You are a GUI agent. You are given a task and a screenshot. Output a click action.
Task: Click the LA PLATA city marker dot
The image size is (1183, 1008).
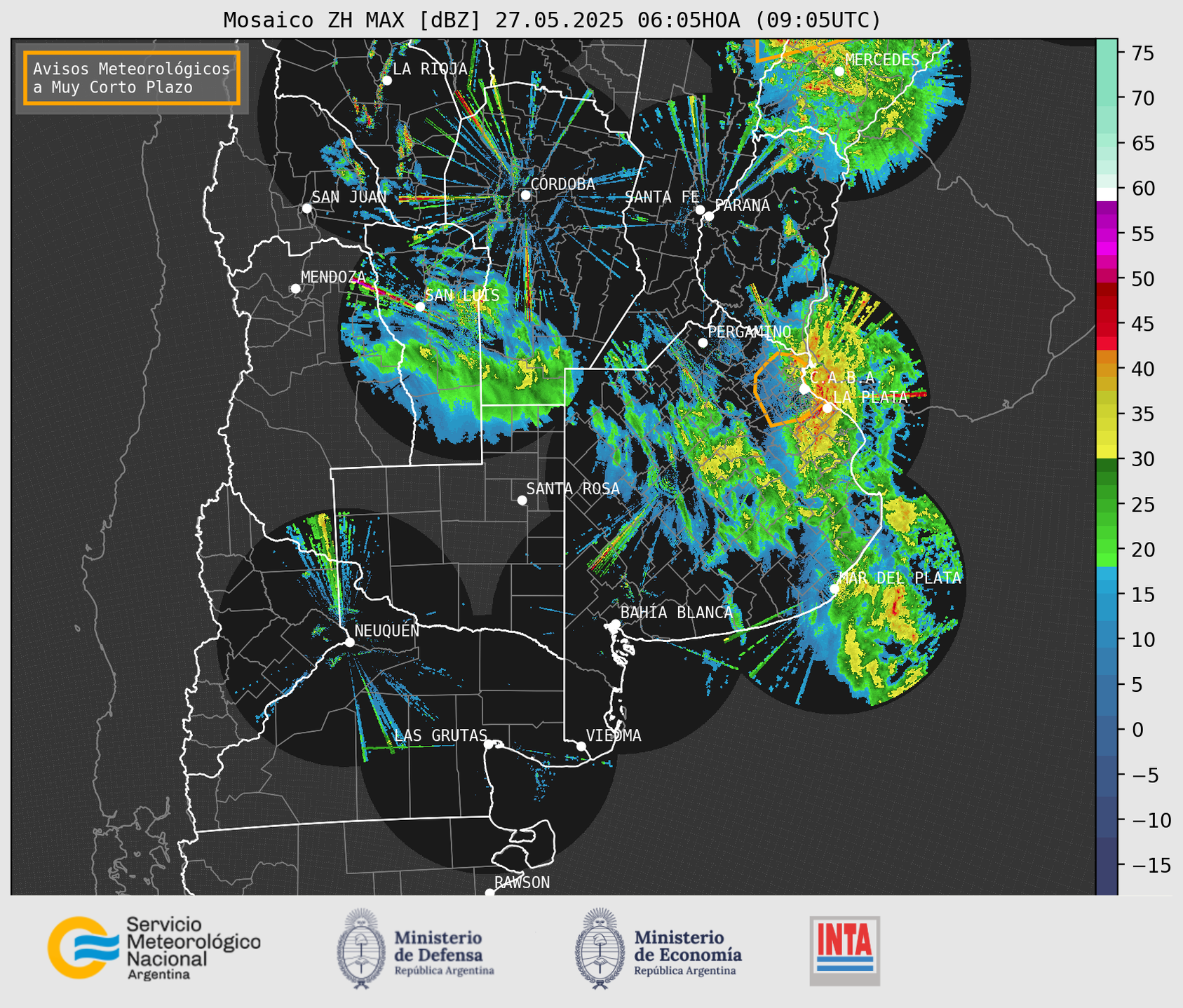827,408
